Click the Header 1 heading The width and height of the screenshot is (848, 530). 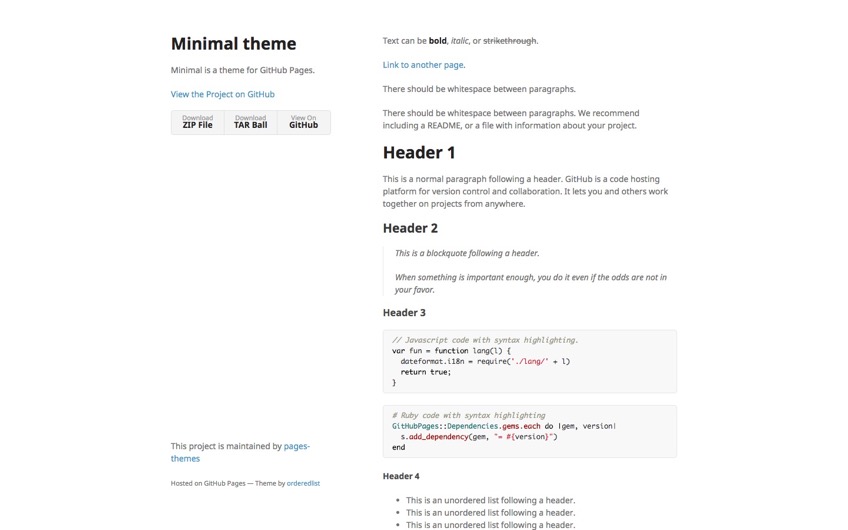(419, 152)
